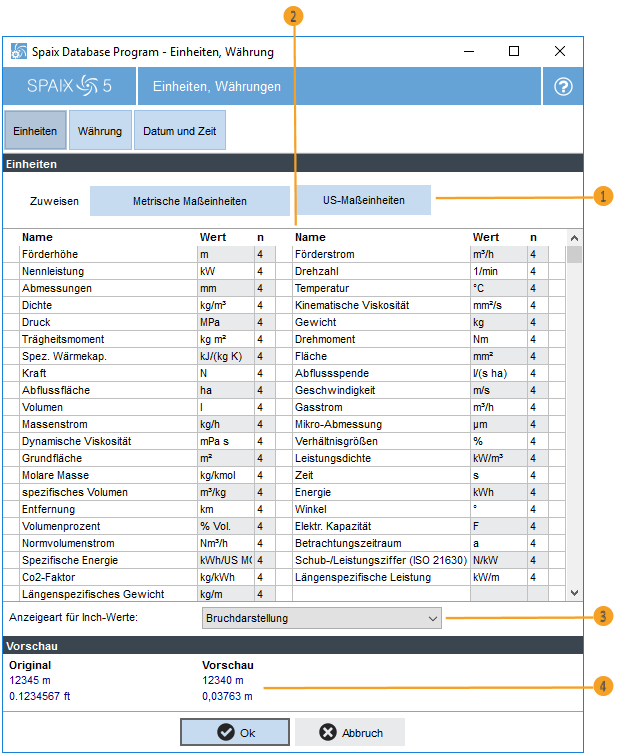Select the 'Dichte' row name

(37, 305)
